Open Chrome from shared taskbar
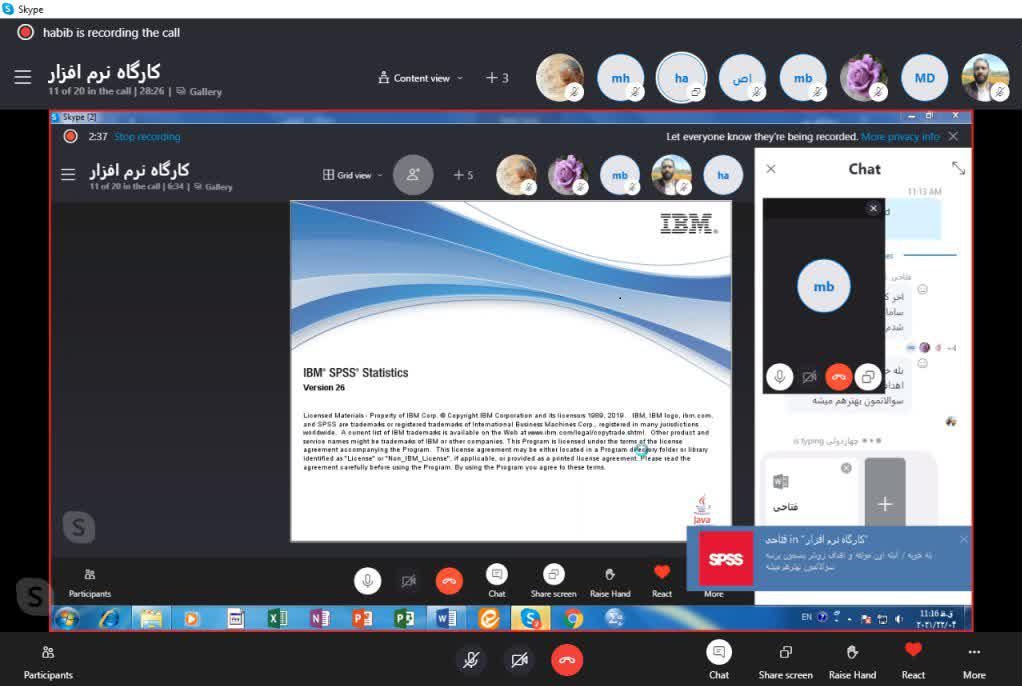The image size is (1022, 686). coord(572,618)
